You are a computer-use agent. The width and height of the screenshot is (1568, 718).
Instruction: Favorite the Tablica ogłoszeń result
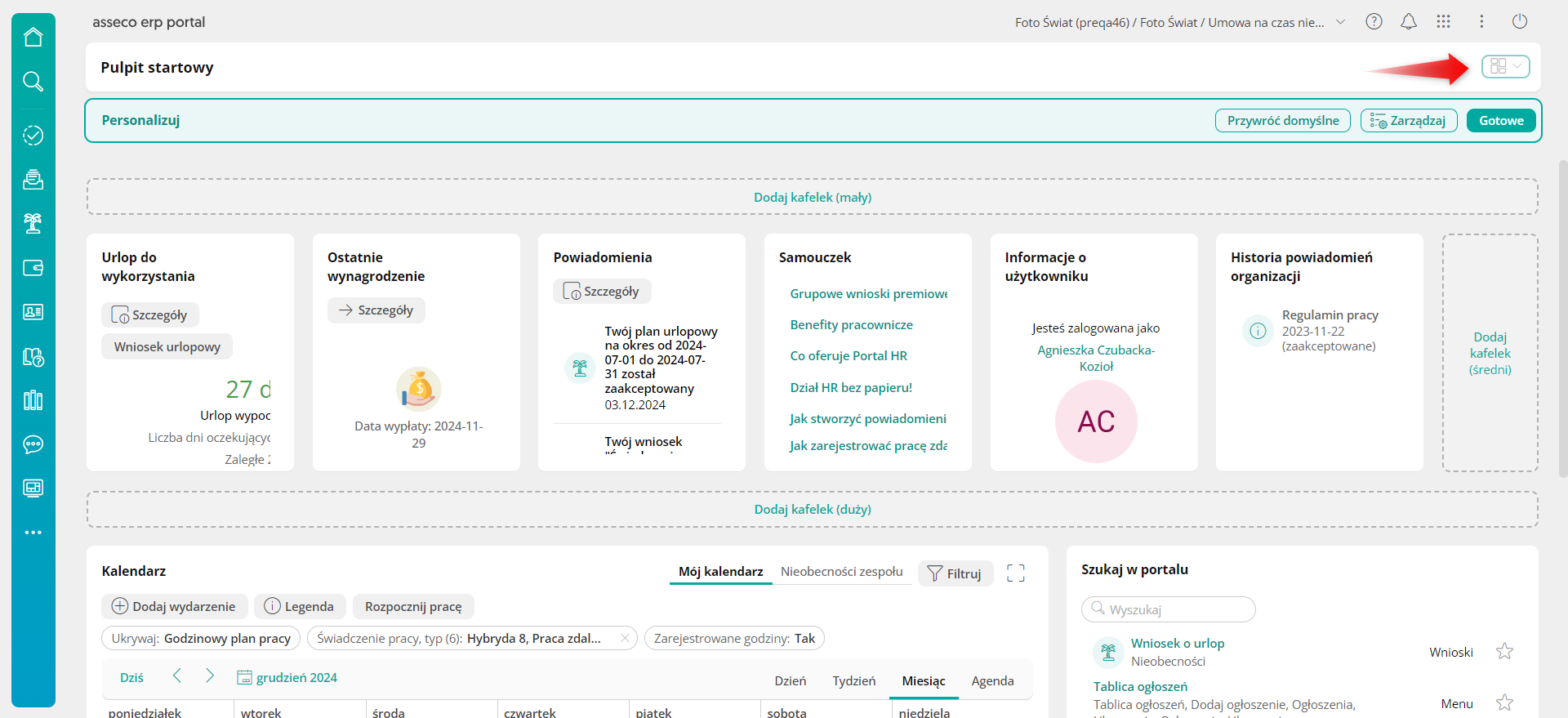(1504, 702)
